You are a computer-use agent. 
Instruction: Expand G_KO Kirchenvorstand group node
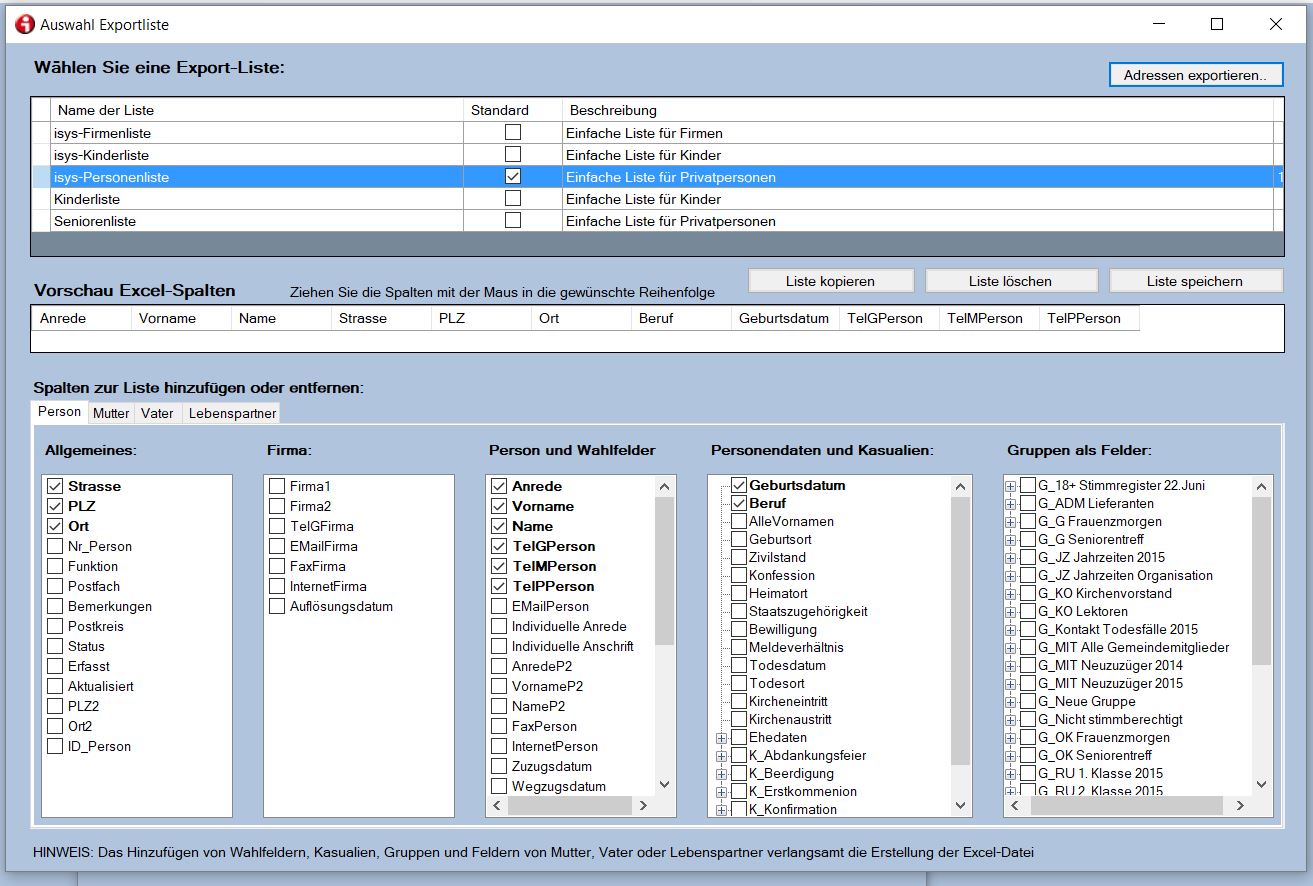coord(1011,594)
